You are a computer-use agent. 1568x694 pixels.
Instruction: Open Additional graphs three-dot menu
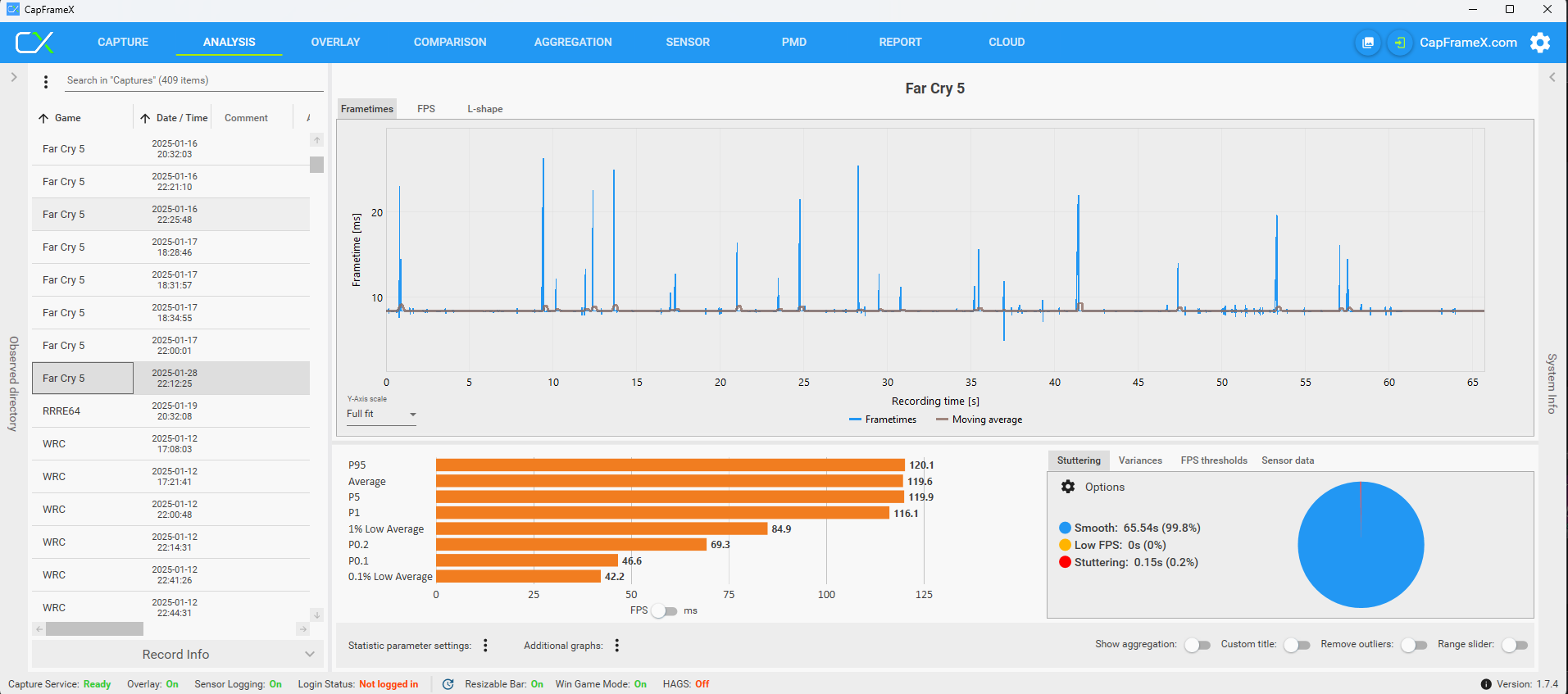click(616, 646)
